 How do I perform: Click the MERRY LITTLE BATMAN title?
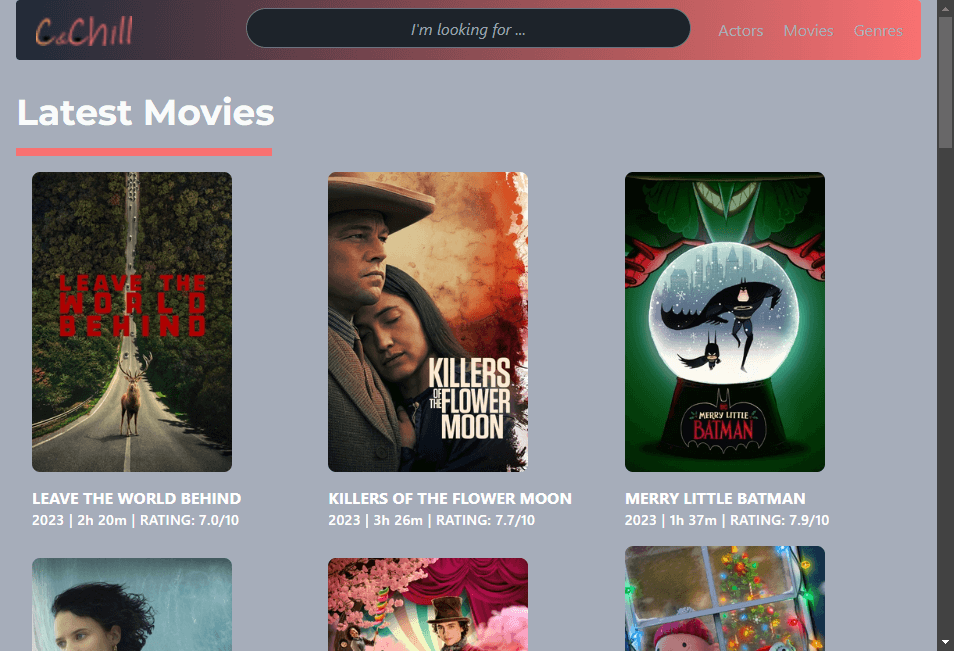coord(715,498)
